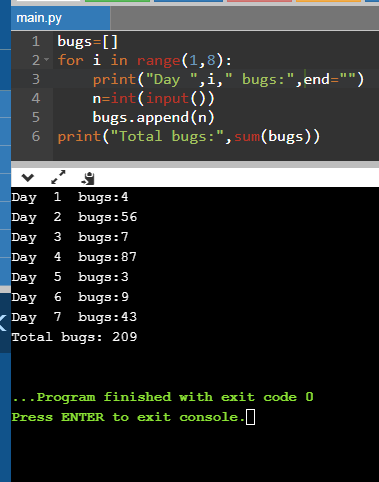
Task: Click line number 6 in gutter
Action: (x=36, y=136)
